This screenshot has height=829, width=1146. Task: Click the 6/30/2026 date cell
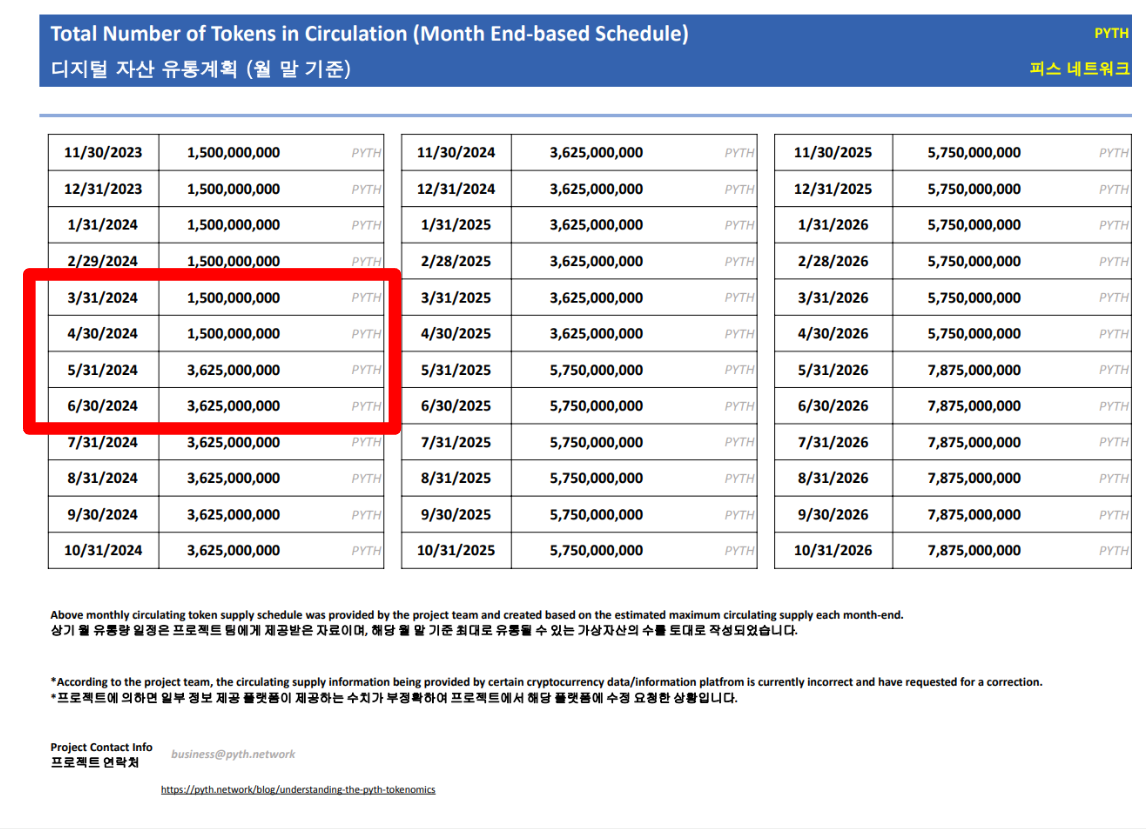tap(833, 406)
